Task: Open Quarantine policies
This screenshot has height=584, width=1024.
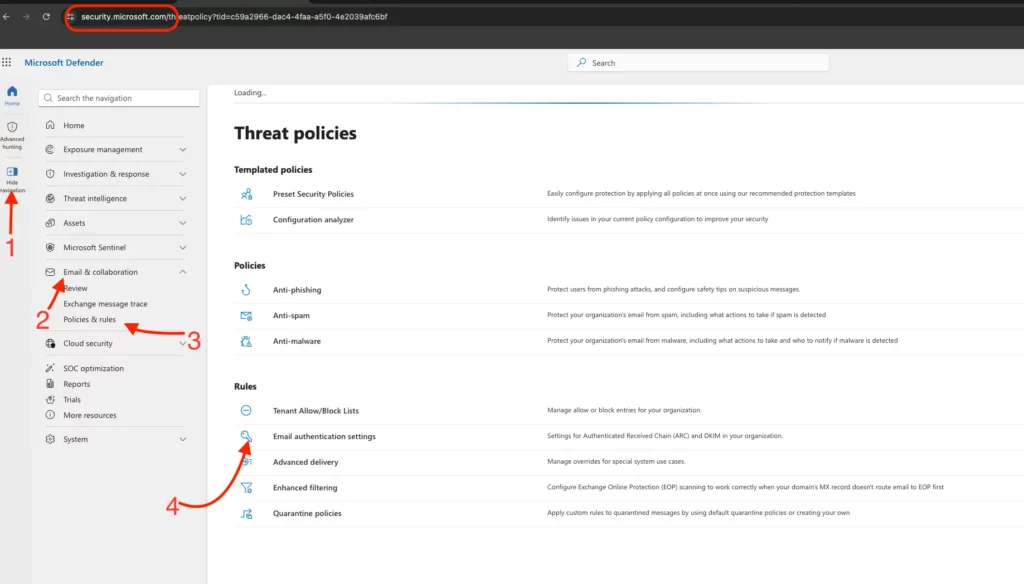Action: (307, 513)
